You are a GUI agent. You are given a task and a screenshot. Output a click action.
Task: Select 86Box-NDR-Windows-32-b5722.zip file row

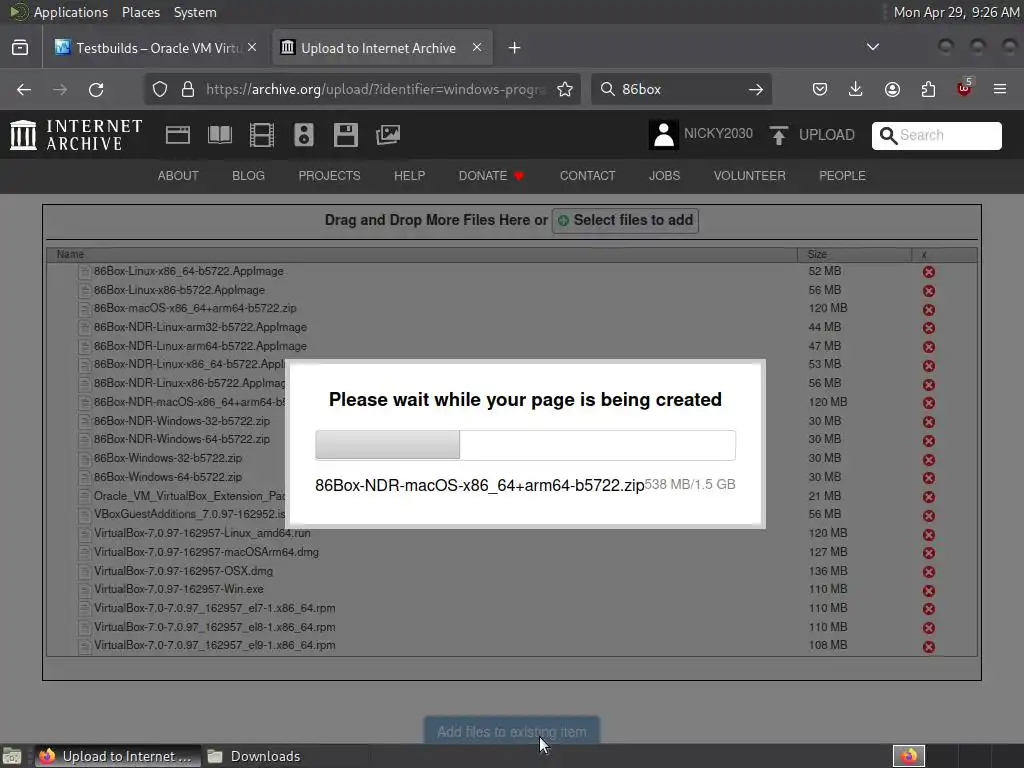tap(511, 421)
